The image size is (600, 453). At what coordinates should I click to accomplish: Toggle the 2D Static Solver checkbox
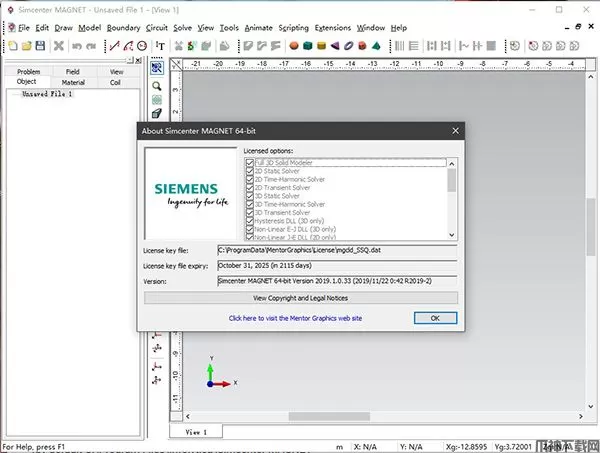click(x=250, y=171)
